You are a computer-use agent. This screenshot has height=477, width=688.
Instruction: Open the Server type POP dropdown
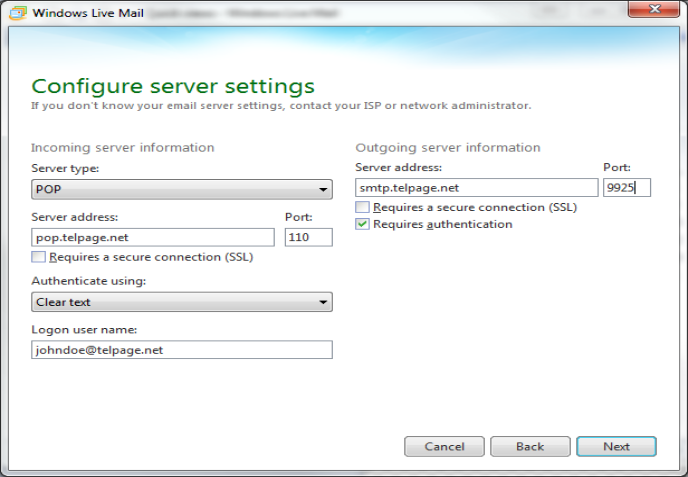182,190
